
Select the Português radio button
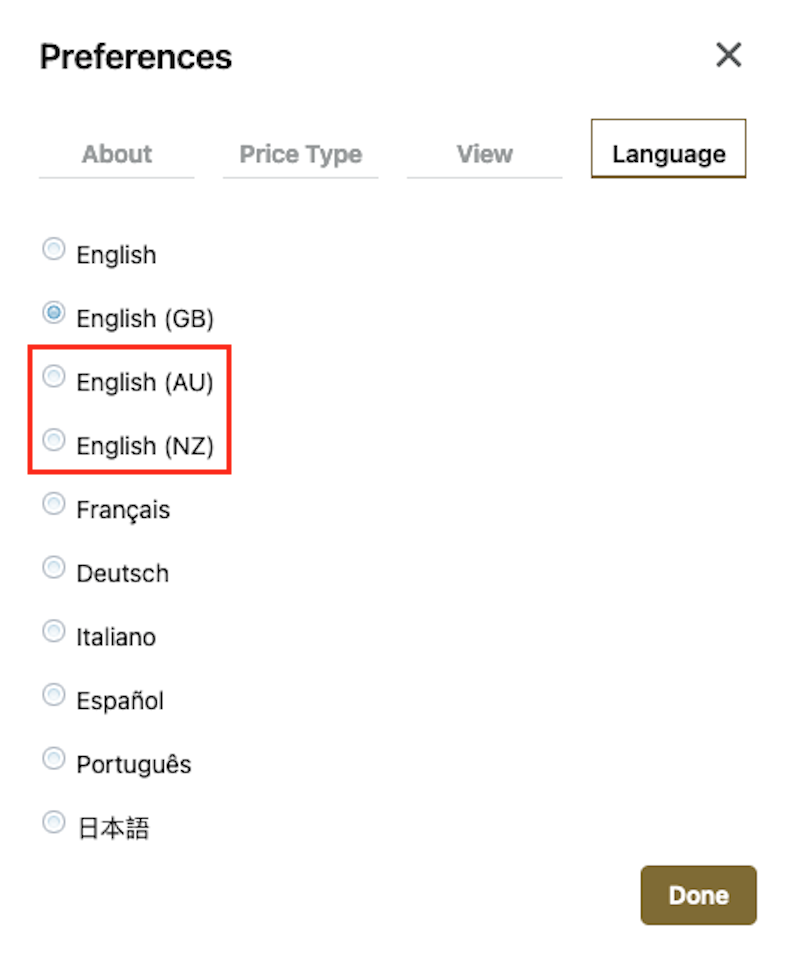54,759
